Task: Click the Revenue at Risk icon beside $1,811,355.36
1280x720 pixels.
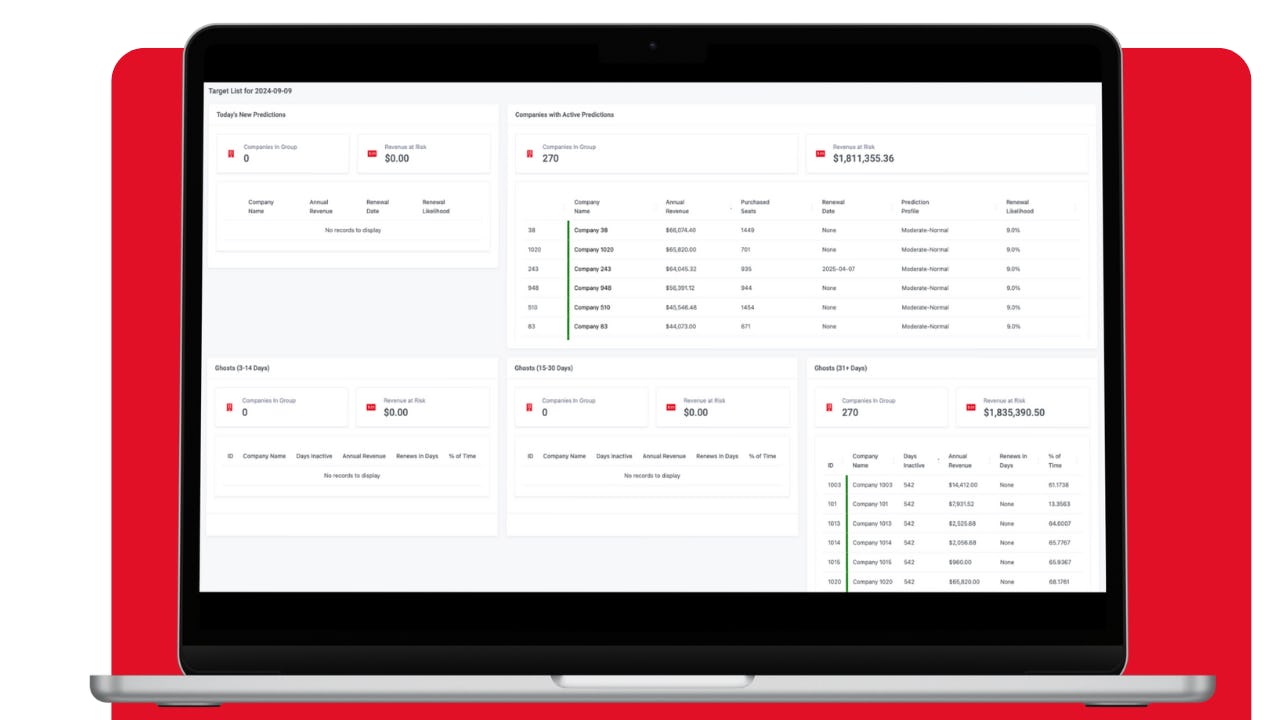Action: click(822, 151)
